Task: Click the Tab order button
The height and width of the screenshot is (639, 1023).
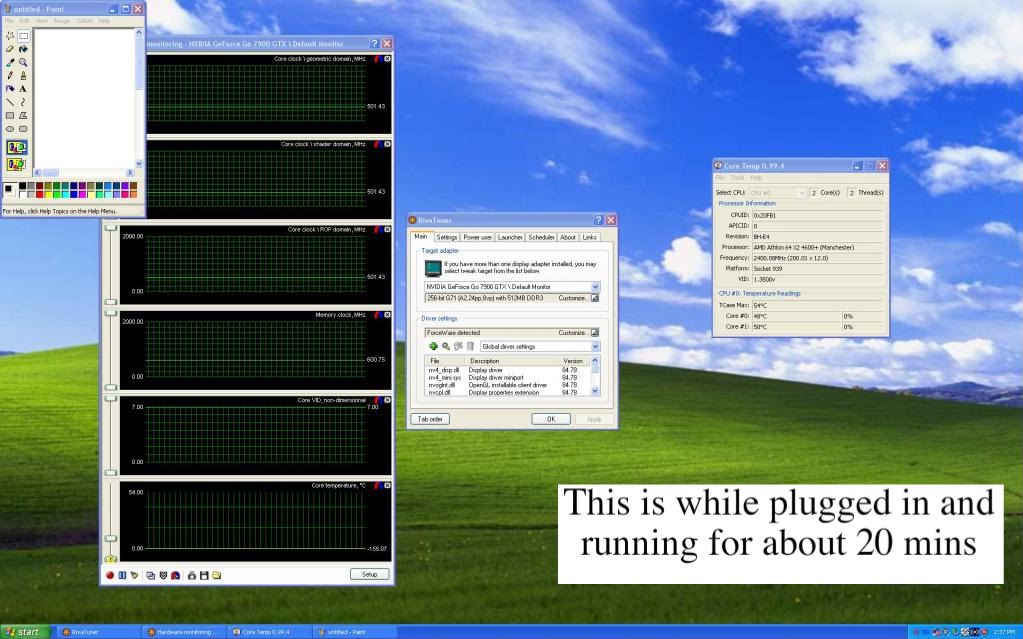Action: 430,419
